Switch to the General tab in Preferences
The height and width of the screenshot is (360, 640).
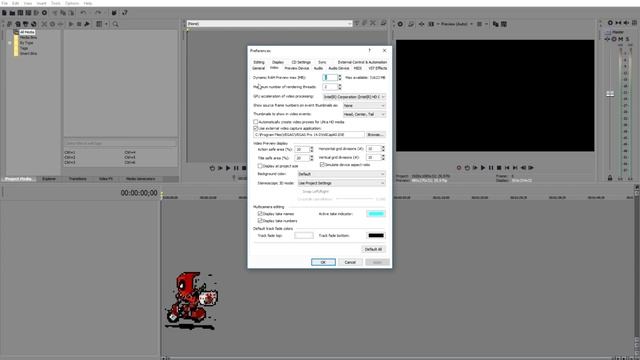click(x=258, y=69)
